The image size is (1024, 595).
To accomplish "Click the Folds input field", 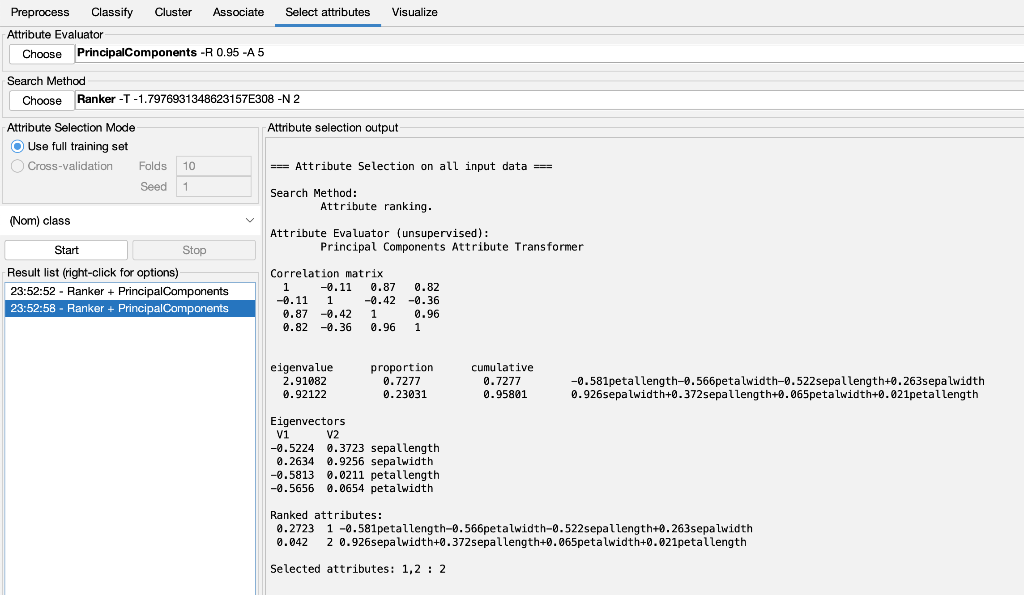I will pos(213,165).
